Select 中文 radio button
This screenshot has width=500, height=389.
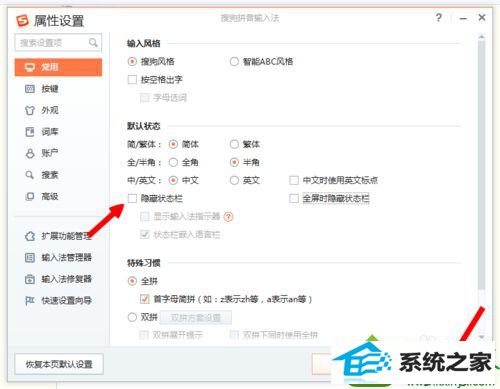coord(173,180)
